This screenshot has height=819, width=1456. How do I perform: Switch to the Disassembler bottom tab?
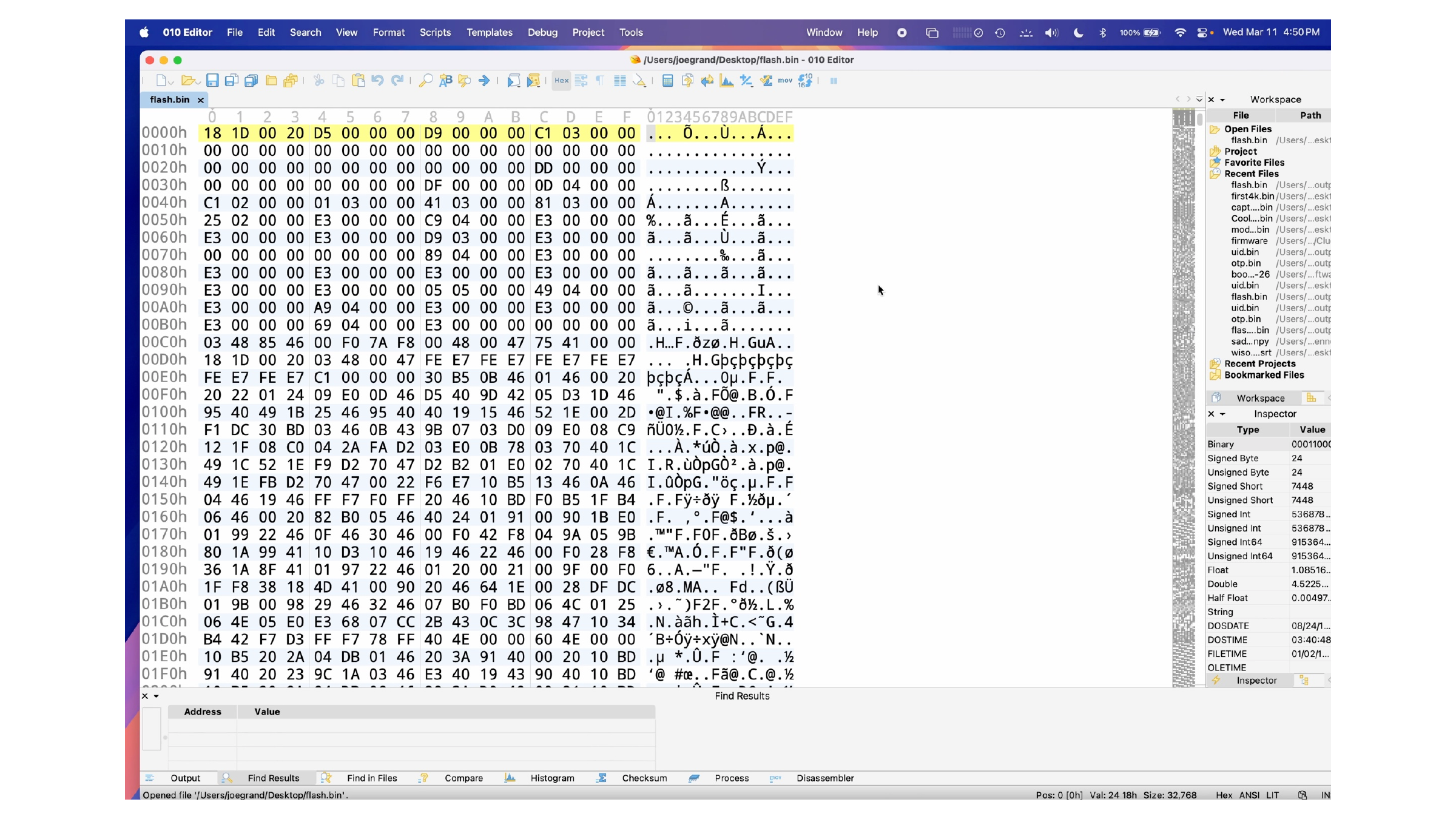tap(825, 778)
